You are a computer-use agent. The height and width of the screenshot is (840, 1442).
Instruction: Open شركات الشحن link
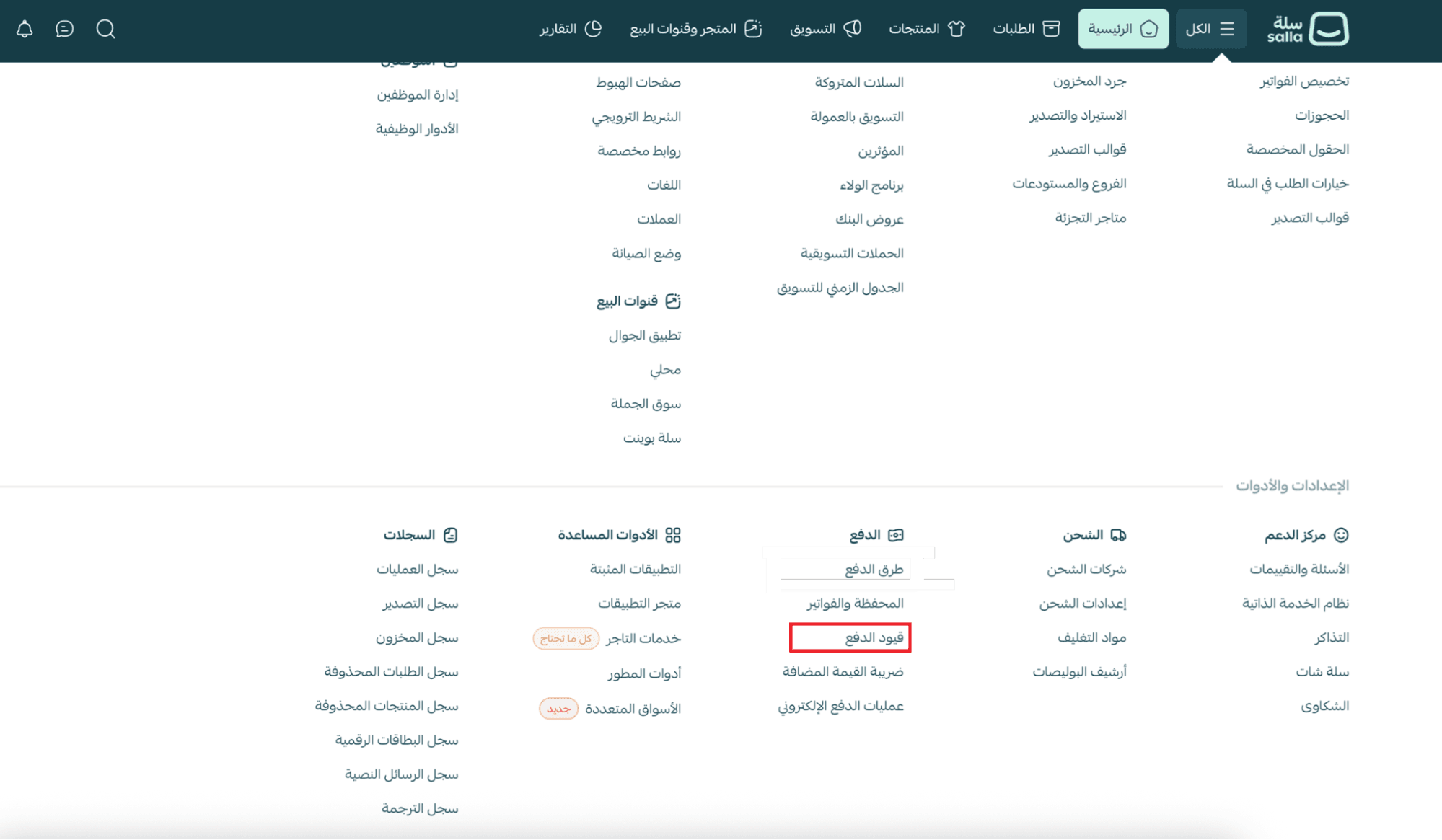coord(1086,569)
